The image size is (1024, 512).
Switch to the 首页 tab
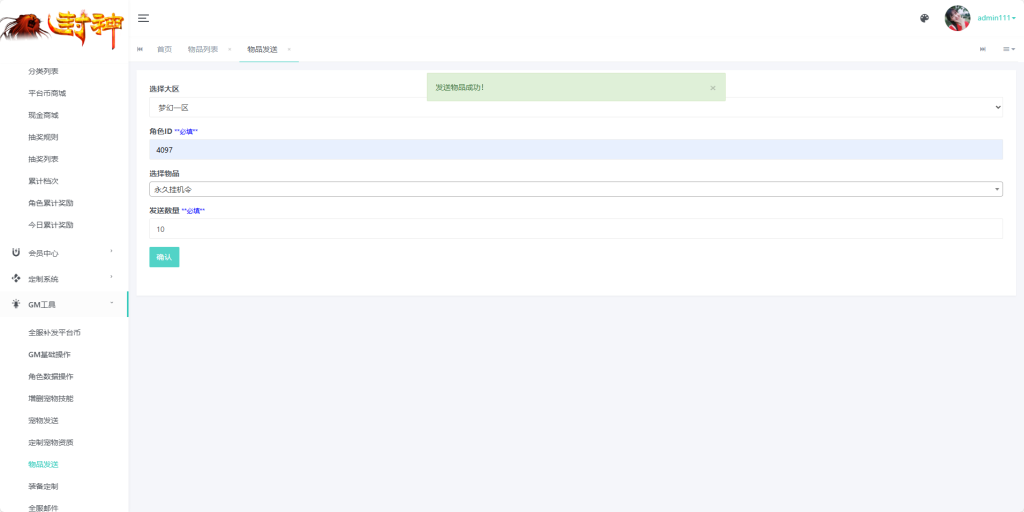pos(165,50)
